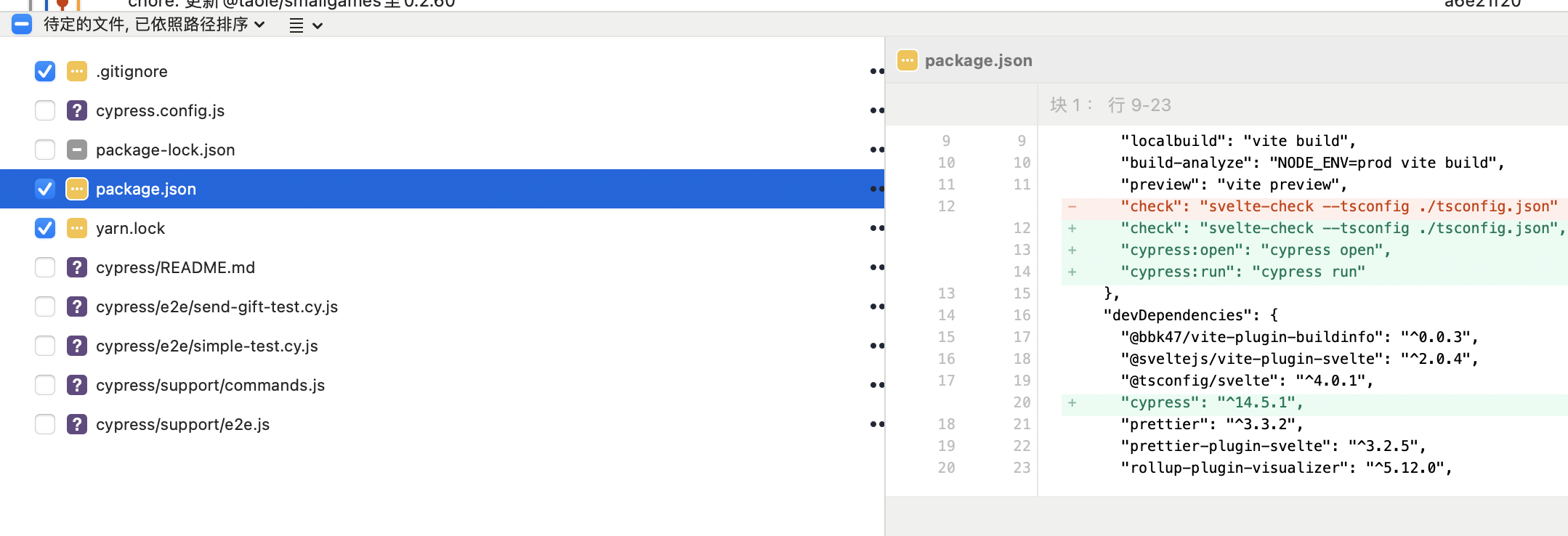The width and height of the screenshot is (1568, 536).
Task: Select cypress/support/commands.js file row
Action: 210,385
